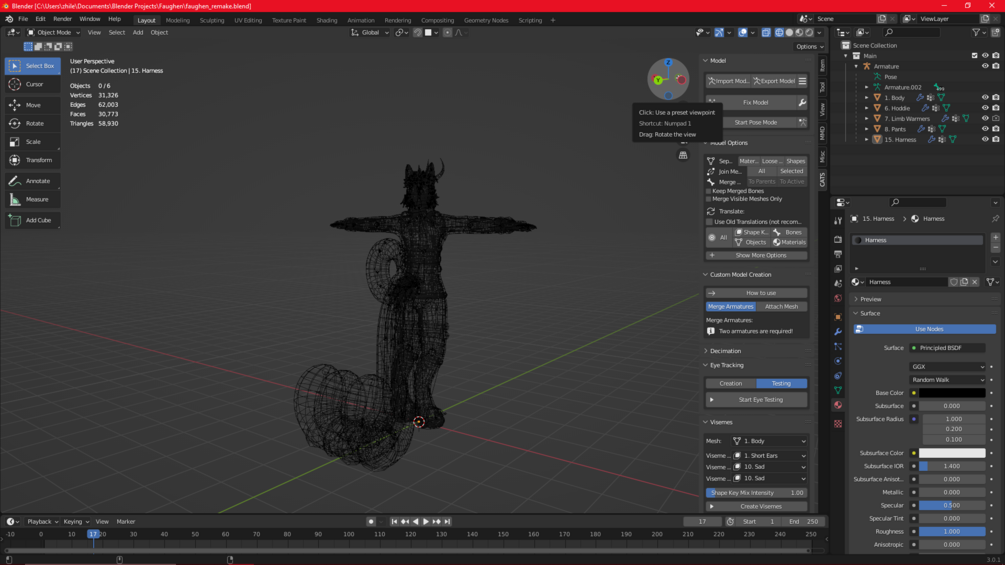The image size is (1005, 565).
Task: Expand the material Preview panel
Action: pos(870,299)
